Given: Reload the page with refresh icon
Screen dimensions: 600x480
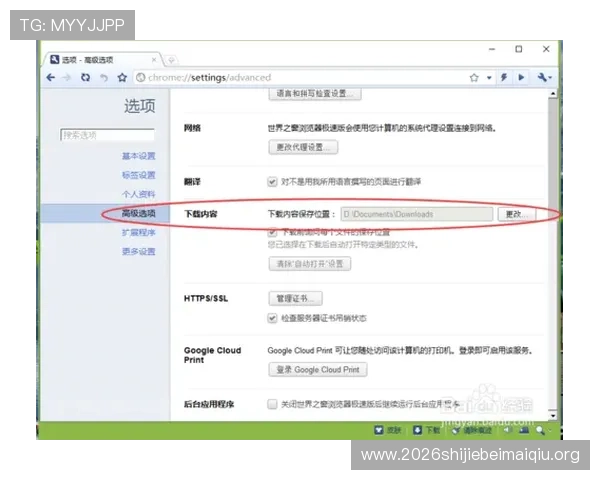Looking at the screenshot, I should pos(85,78).
